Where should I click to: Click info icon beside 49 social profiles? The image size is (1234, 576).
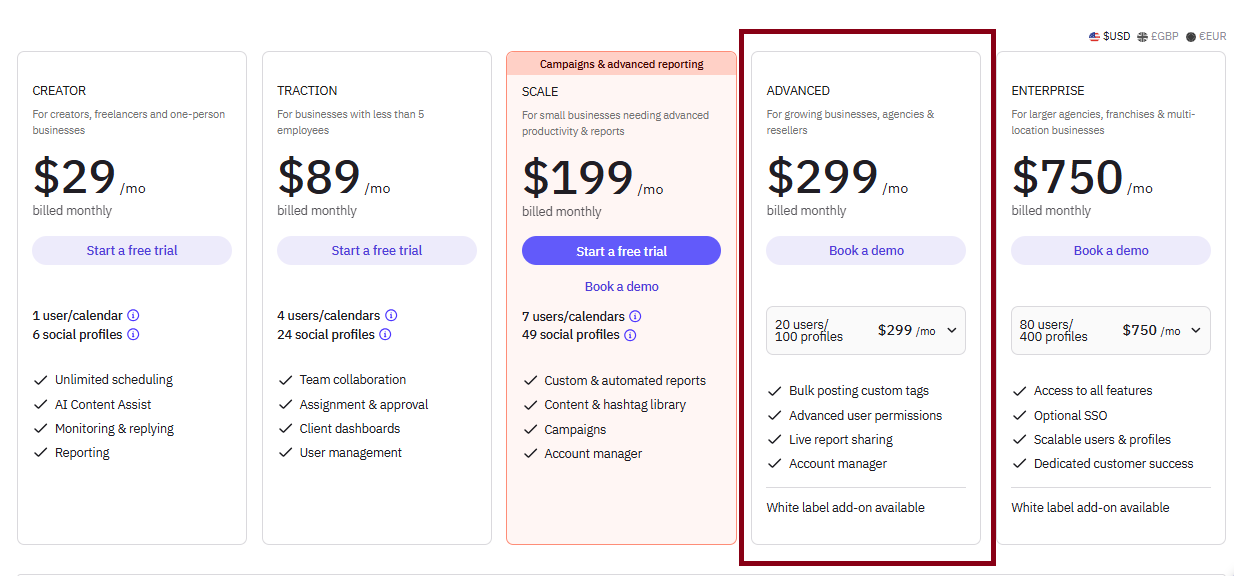point(630,336)
